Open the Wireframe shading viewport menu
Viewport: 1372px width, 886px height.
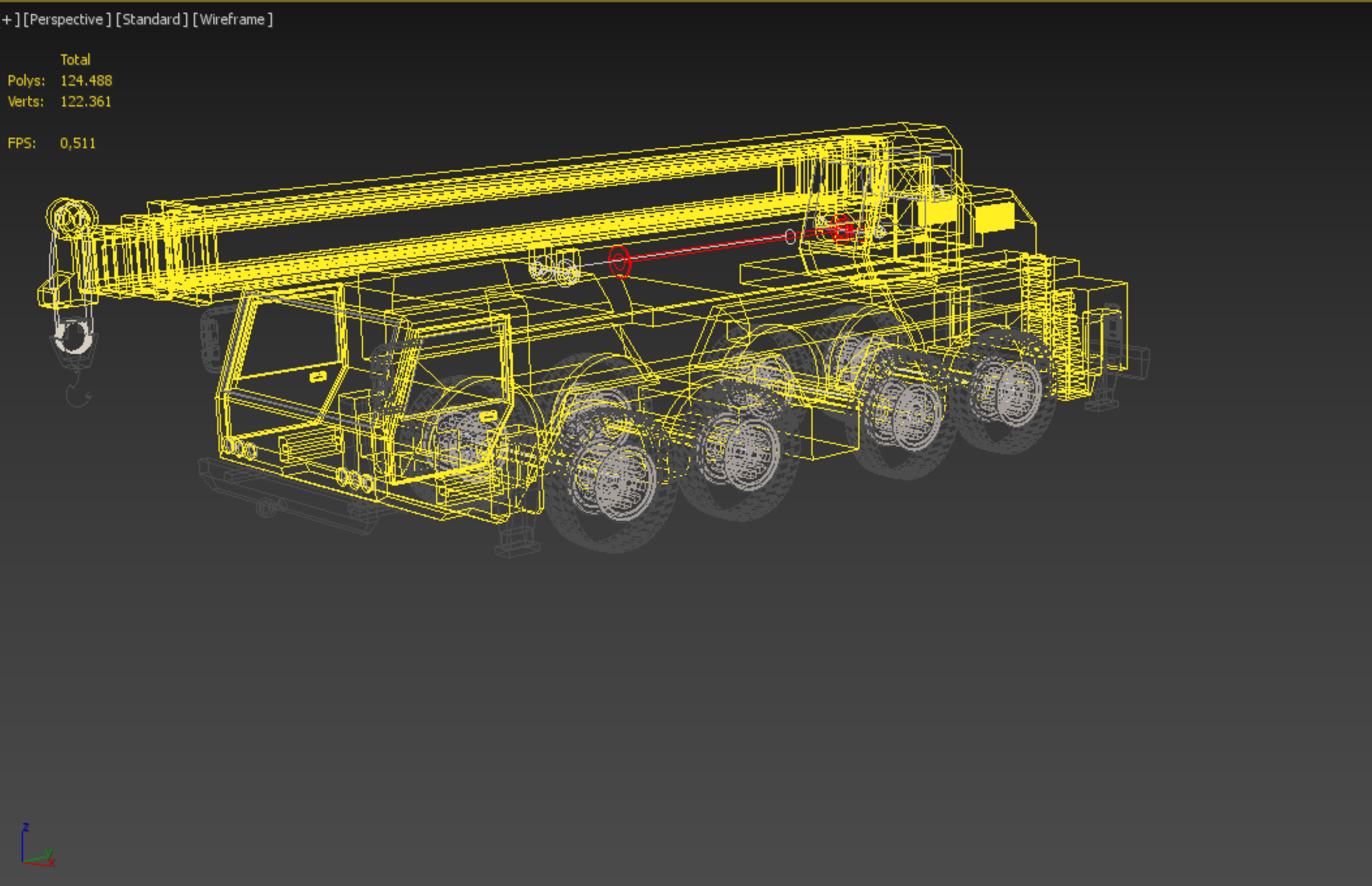(x=232, y=20)
